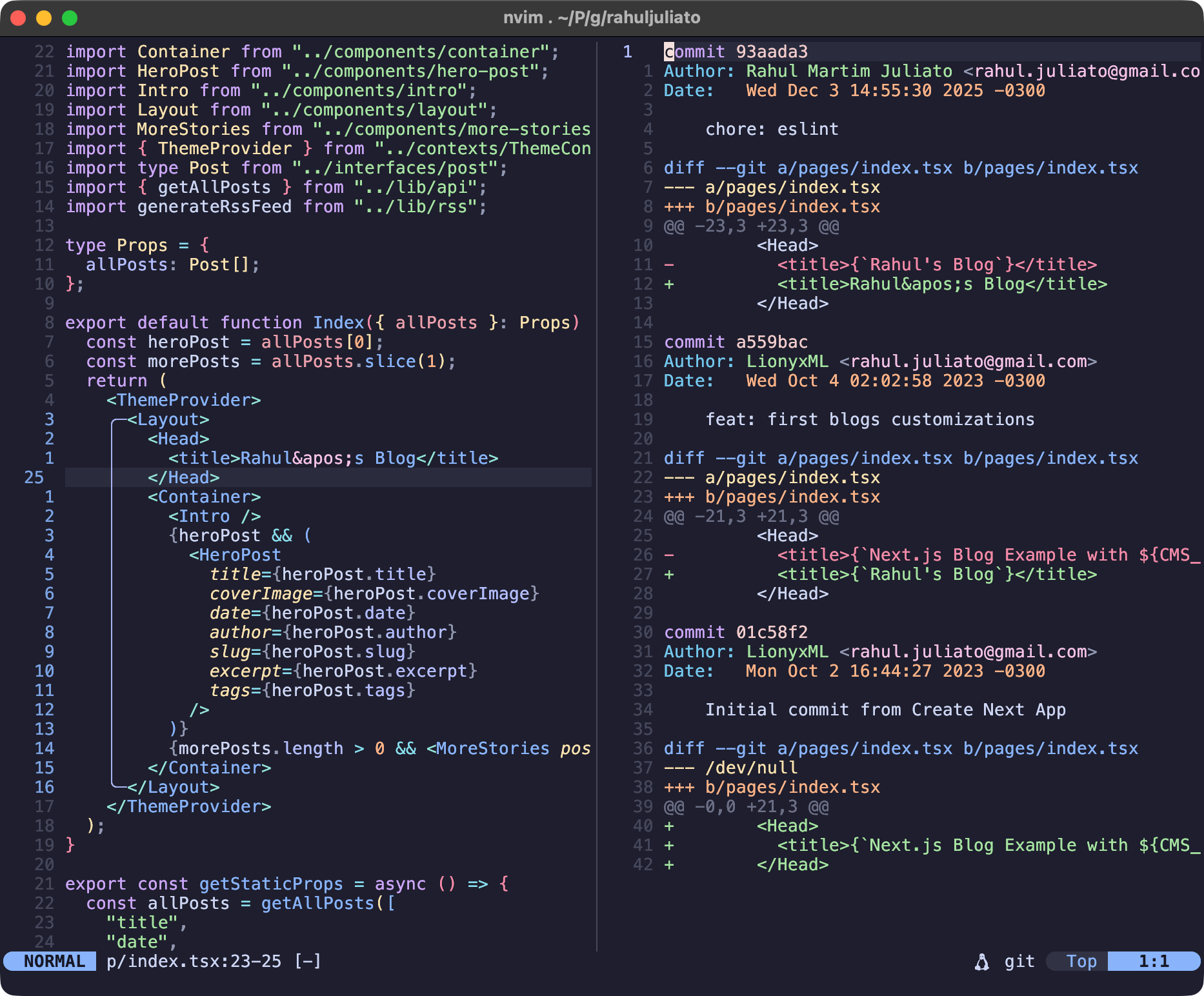Click the Linux penguin icon in statusline
The height and width of the screenshot is (996, 1204).
click(x=982, y=962)
